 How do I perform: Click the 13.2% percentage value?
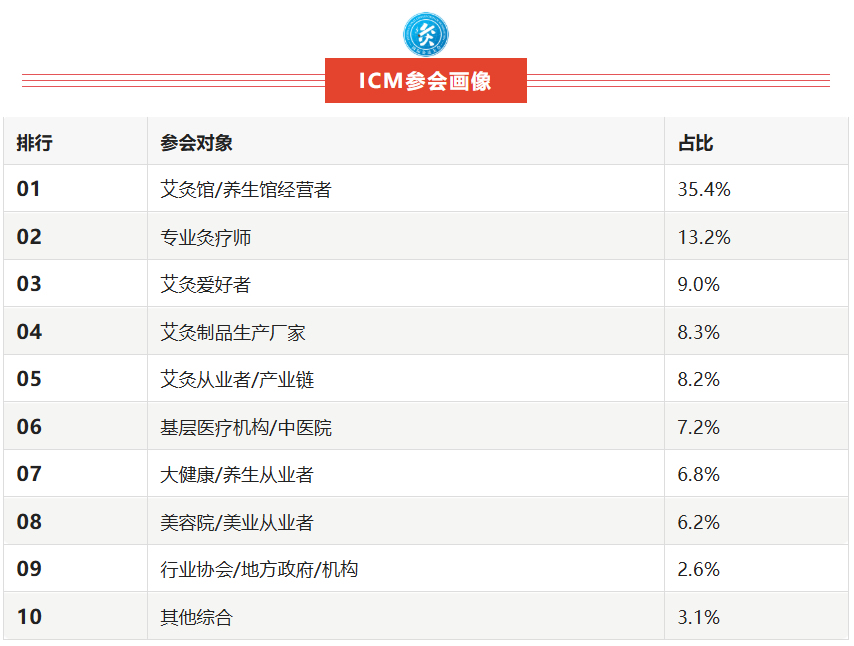[x=704, y=237]
